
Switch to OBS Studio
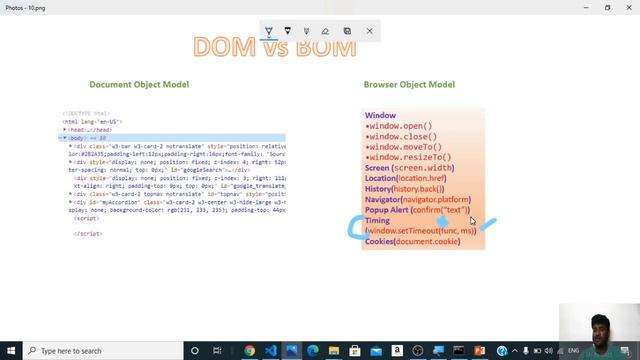(418, 351)
